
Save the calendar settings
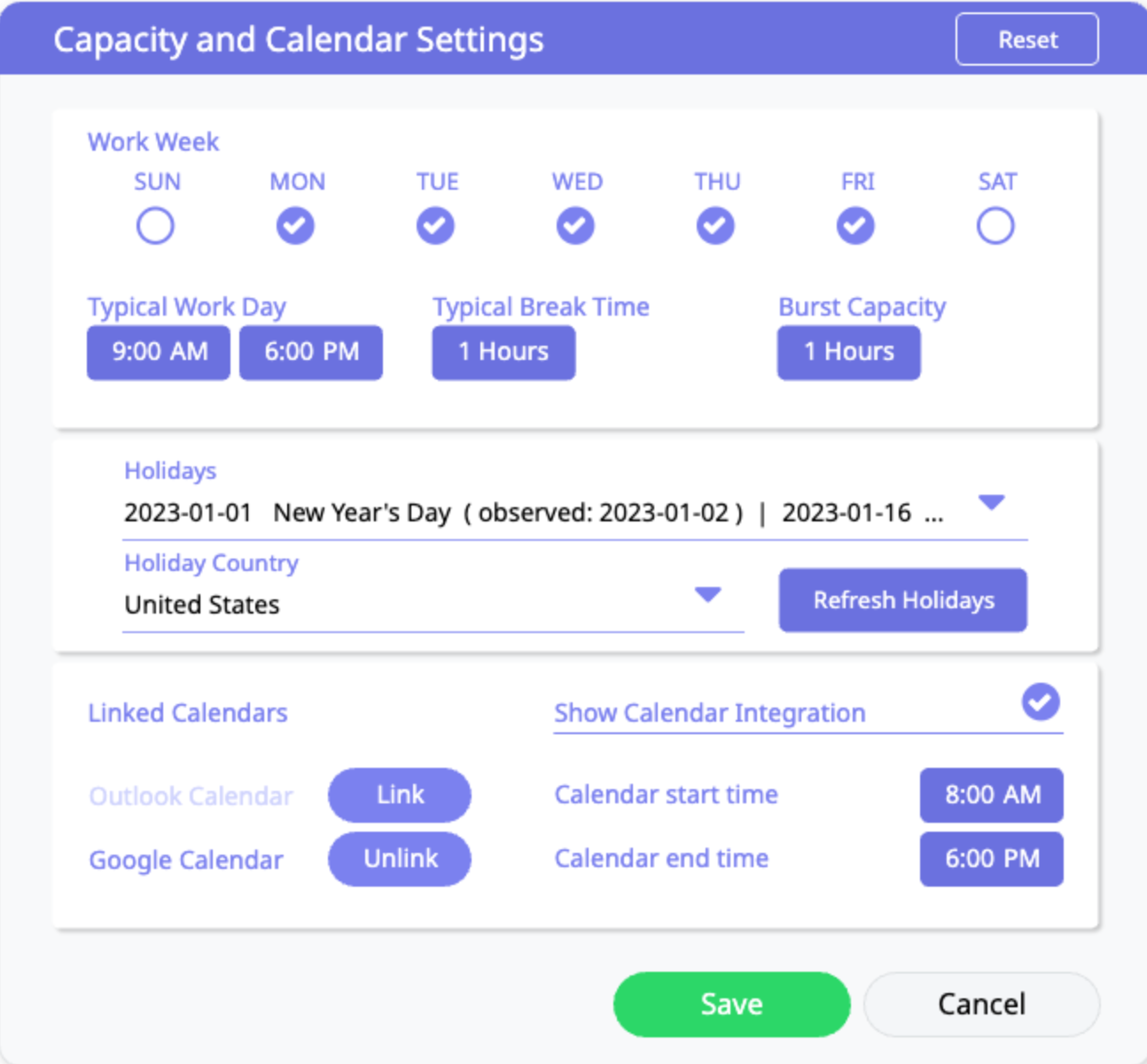click(731, 1004)
